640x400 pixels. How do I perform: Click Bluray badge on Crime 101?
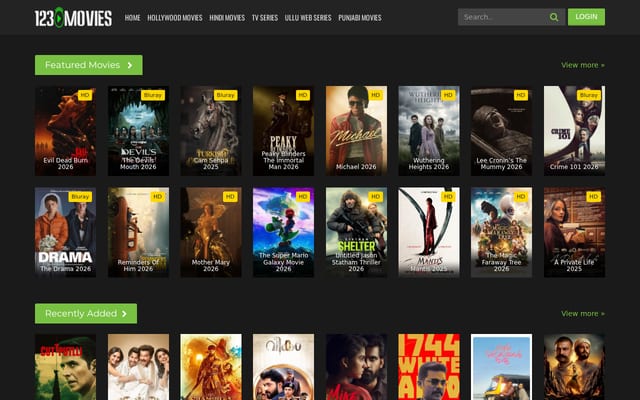point(589,95)
